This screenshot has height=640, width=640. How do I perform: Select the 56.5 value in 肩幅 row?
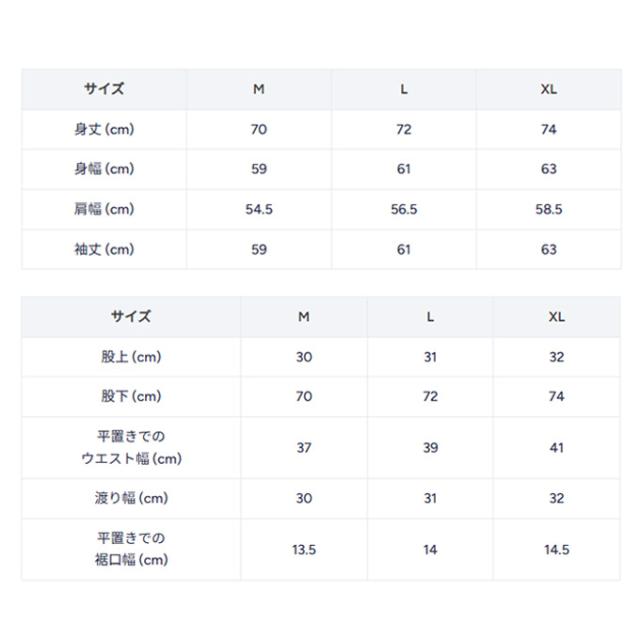pos(404,209)
